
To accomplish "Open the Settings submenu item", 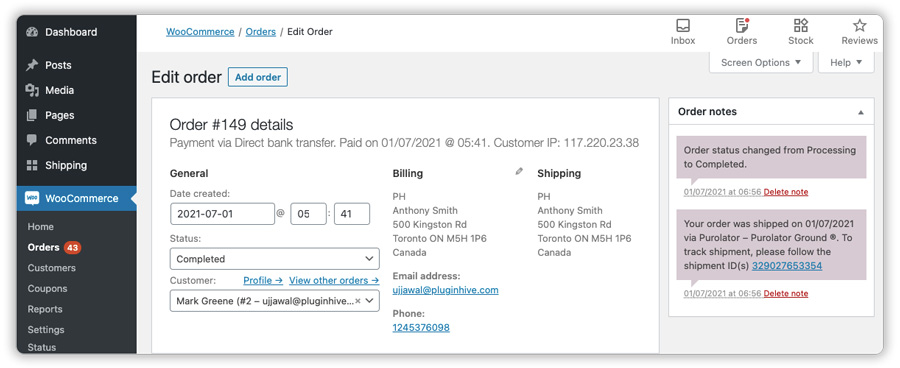I will (x=46, y=330).
